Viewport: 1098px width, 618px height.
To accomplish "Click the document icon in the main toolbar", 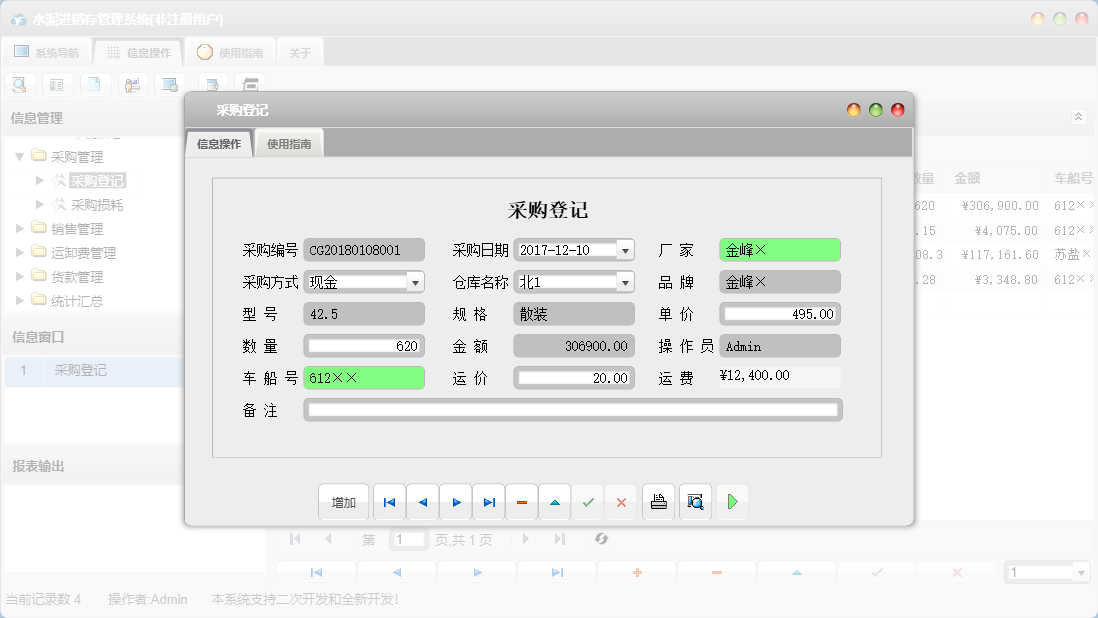I will pyautogui.click(x=94, y=84).
